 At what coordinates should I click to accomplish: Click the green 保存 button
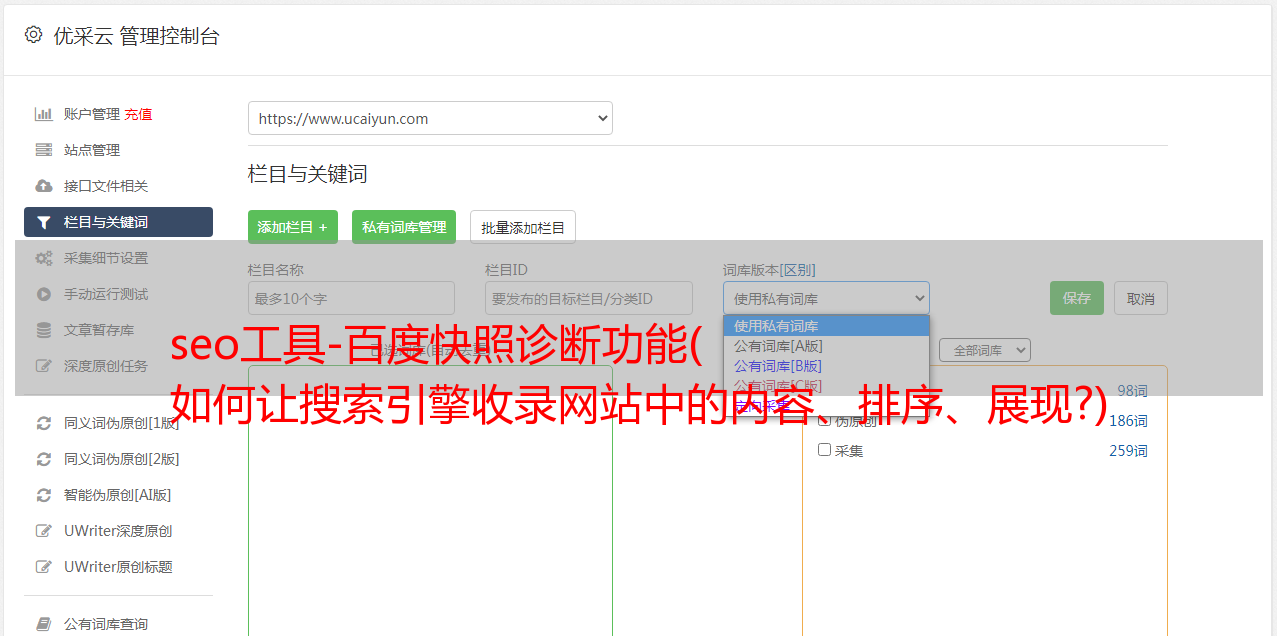(1077, 298)
